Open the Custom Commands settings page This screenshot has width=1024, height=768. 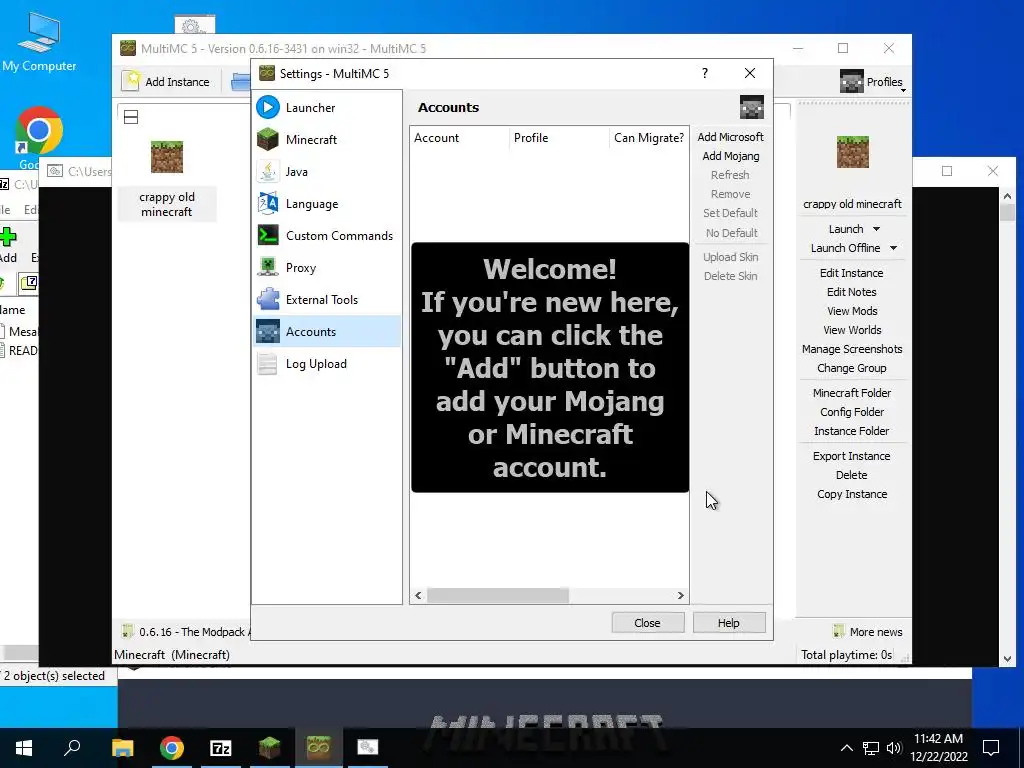pyautogui.click(x=327, y=235)
